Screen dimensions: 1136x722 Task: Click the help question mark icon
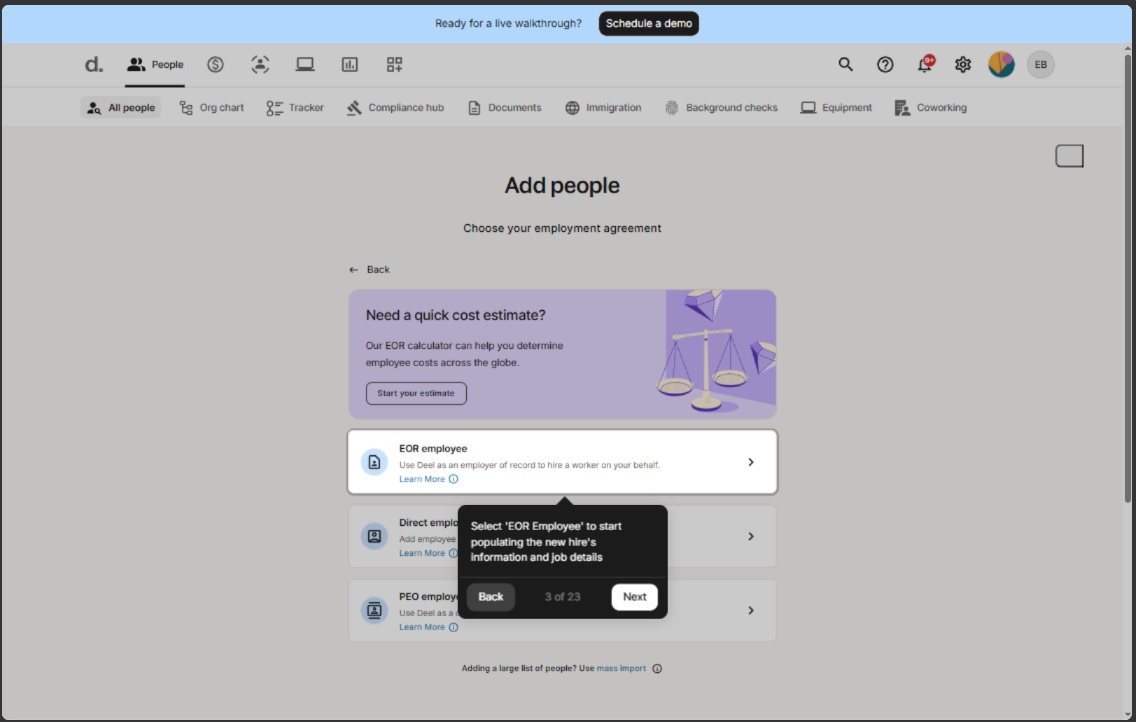885,65
